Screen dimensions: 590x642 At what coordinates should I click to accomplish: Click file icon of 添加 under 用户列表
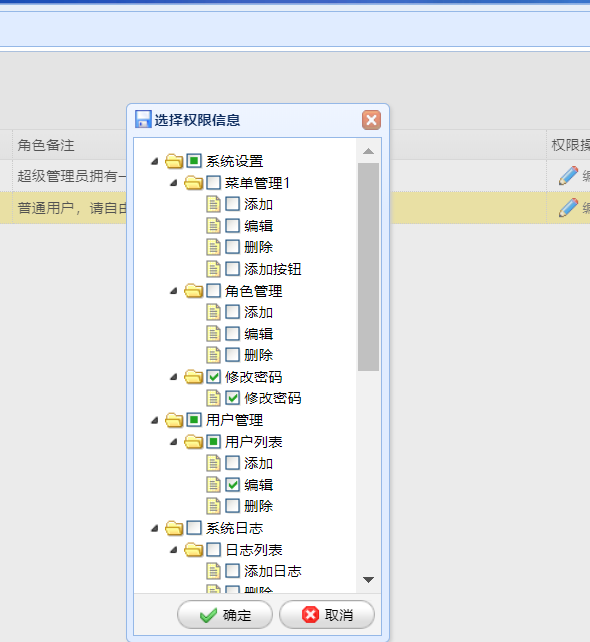(x=213, y=463)
